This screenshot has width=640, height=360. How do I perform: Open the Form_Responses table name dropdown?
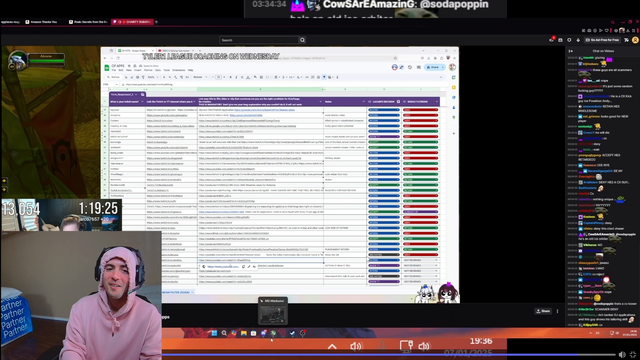point(136,94)
